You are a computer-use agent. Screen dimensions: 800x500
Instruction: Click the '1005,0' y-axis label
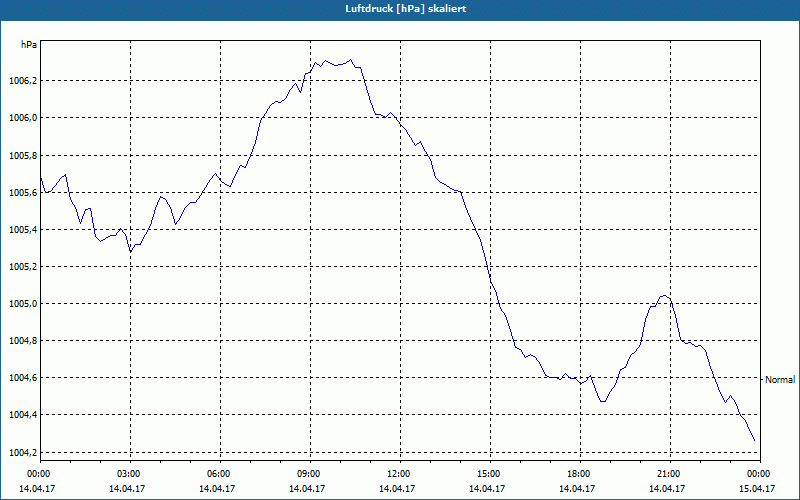tap(23, 304)
